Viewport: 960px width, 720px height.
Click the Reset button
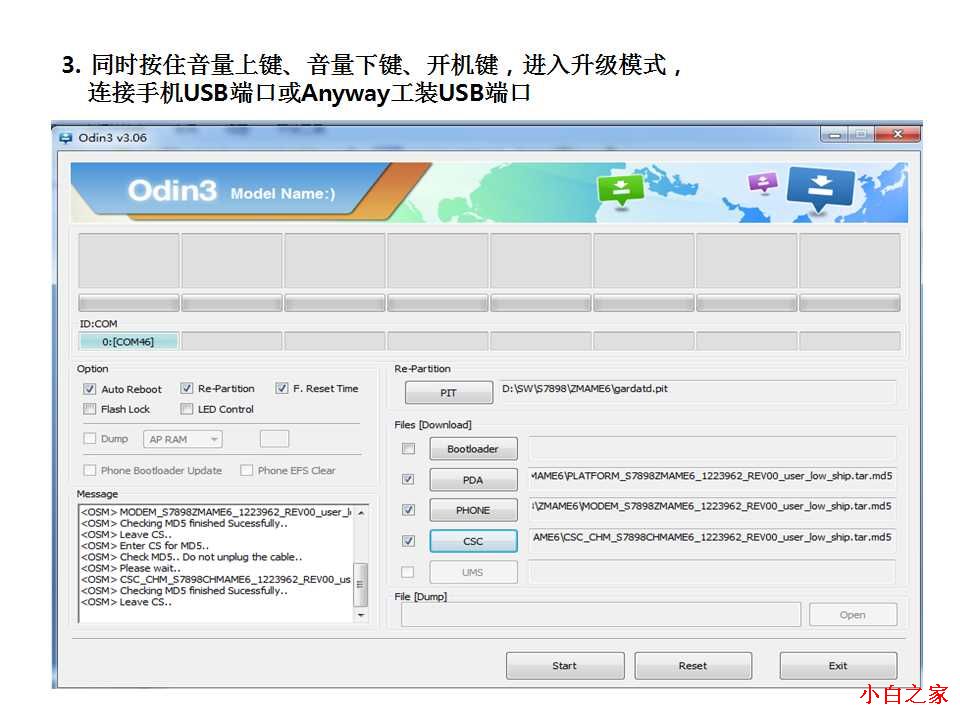(x=693, y=666)
